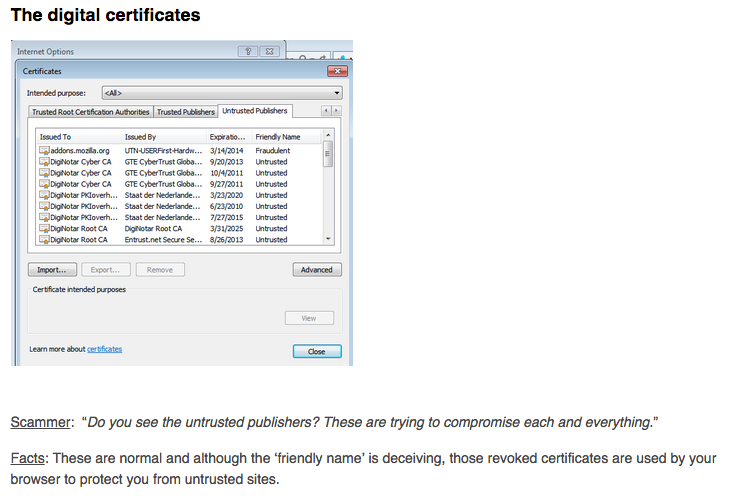Screen dimensions: 729x500
Task: Click the Internet Options help question mark
Action: point(248,52)
